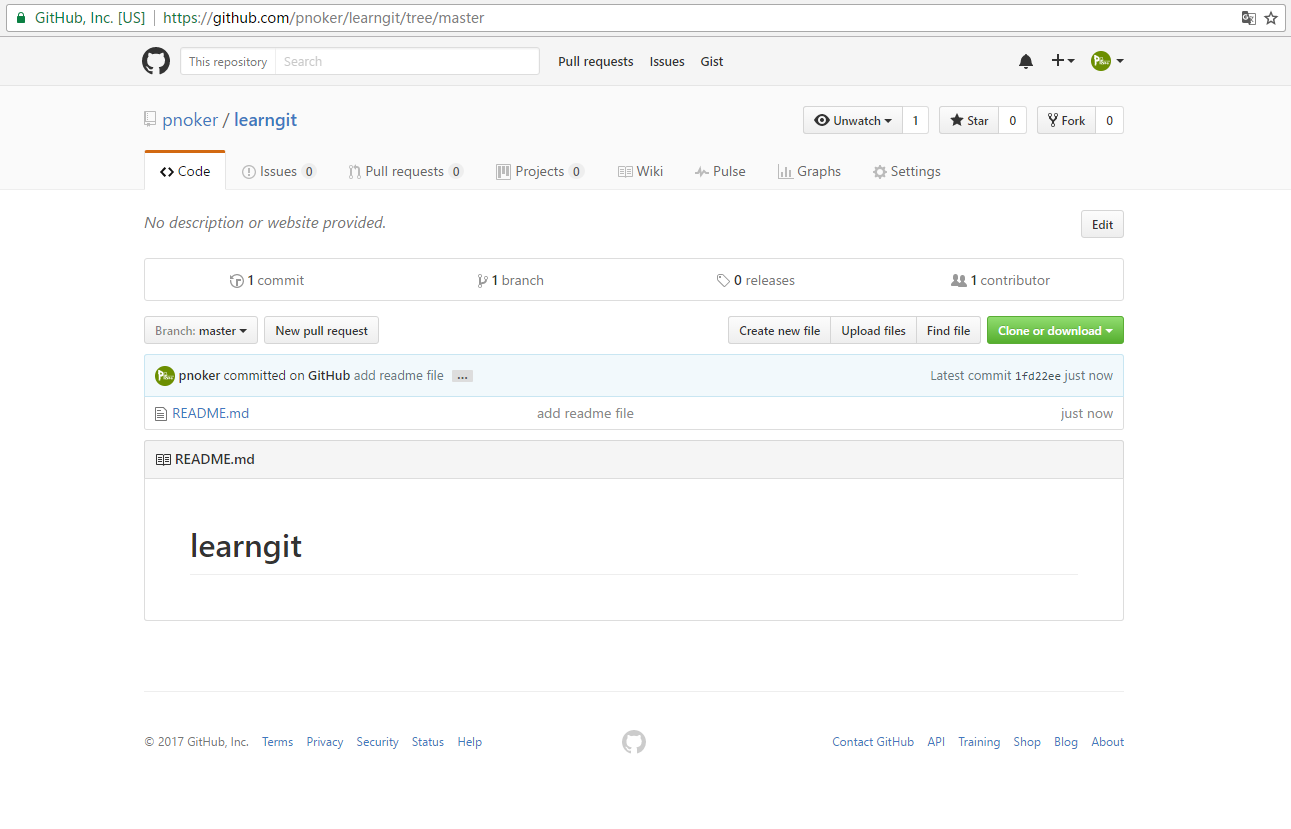Open the README.md file link
The image size is (1291, 829).
(210, 413)
